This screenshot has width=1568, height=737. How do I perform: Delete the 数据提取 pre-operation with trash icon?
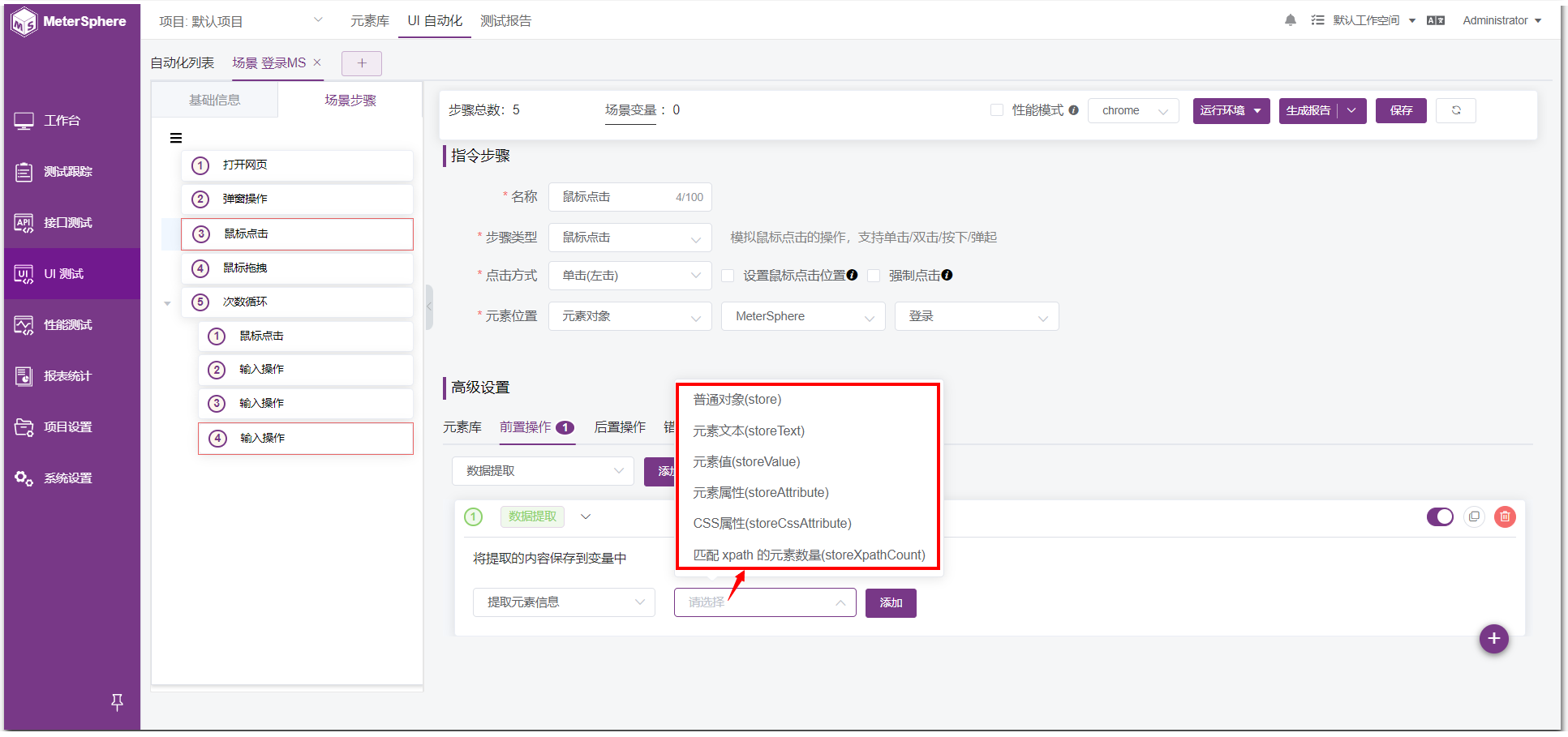click(x=1505, y=516)
